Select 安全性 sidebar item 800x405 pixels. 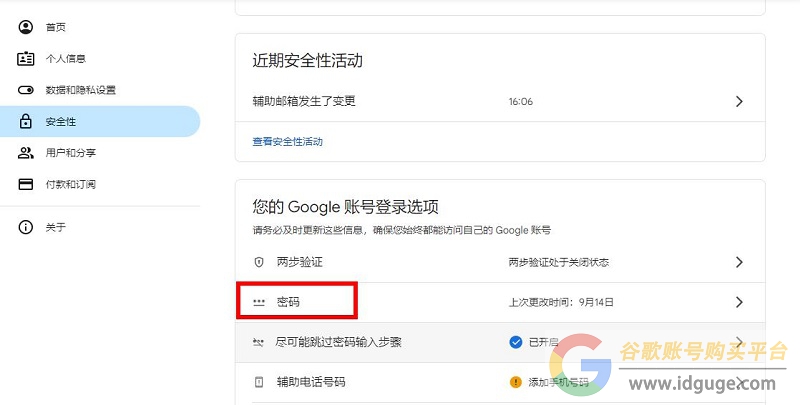(100, 121)
